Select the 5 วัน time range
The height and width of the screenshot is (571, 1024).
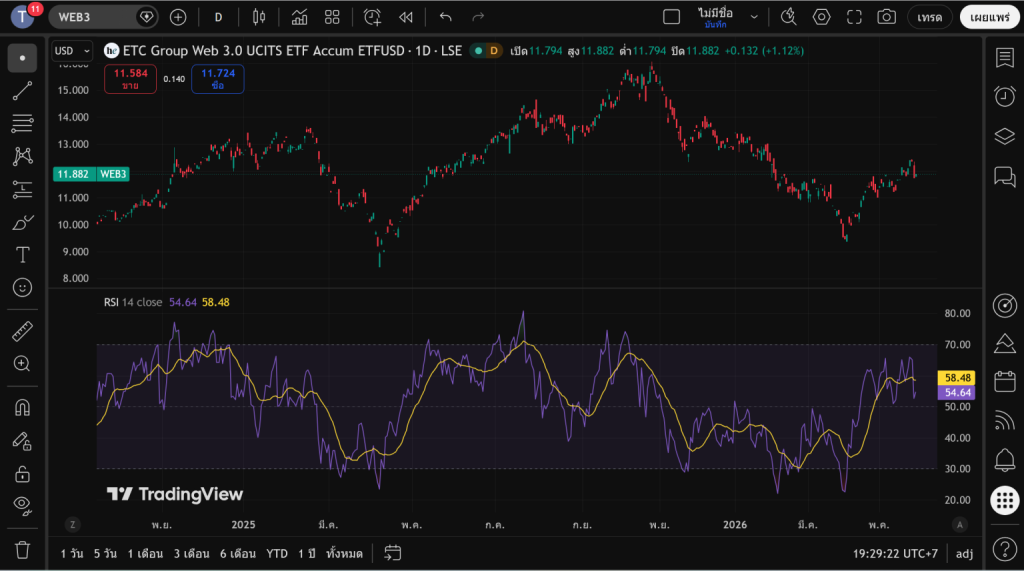tap(105, 553)
